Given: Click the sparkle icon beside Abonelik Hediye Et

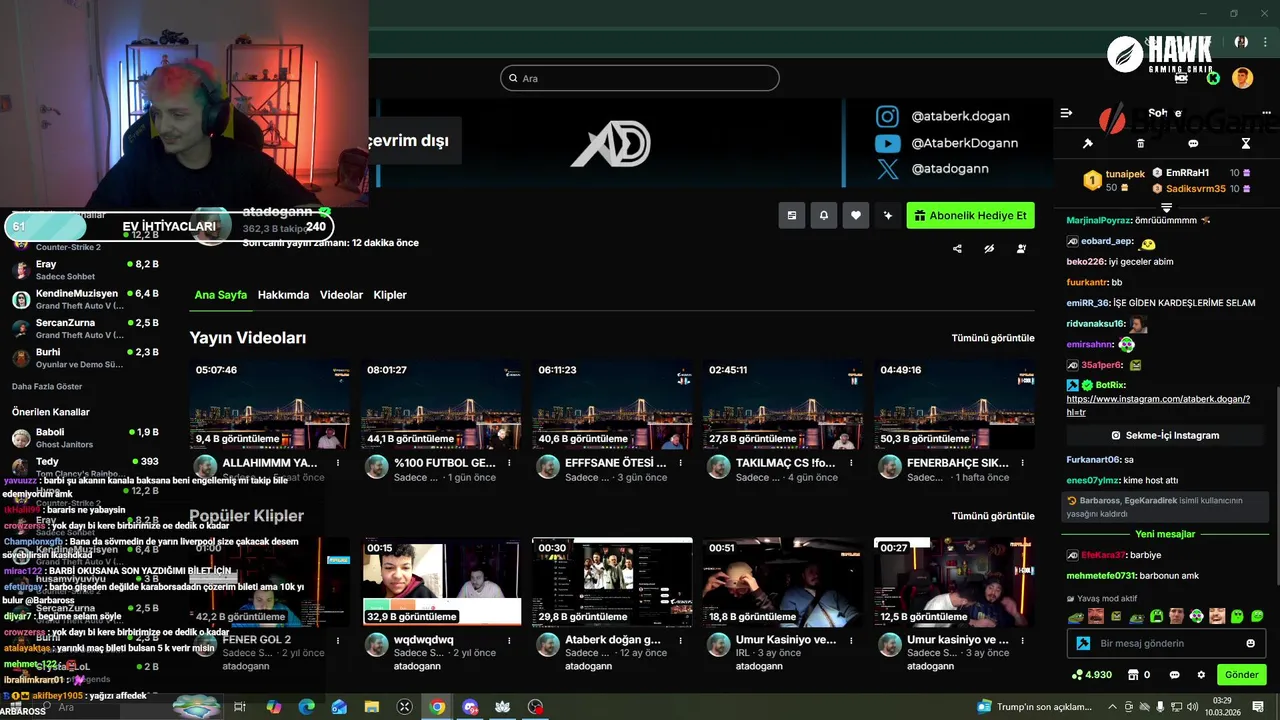Looking at the screenshot, I should click(887, 215).
